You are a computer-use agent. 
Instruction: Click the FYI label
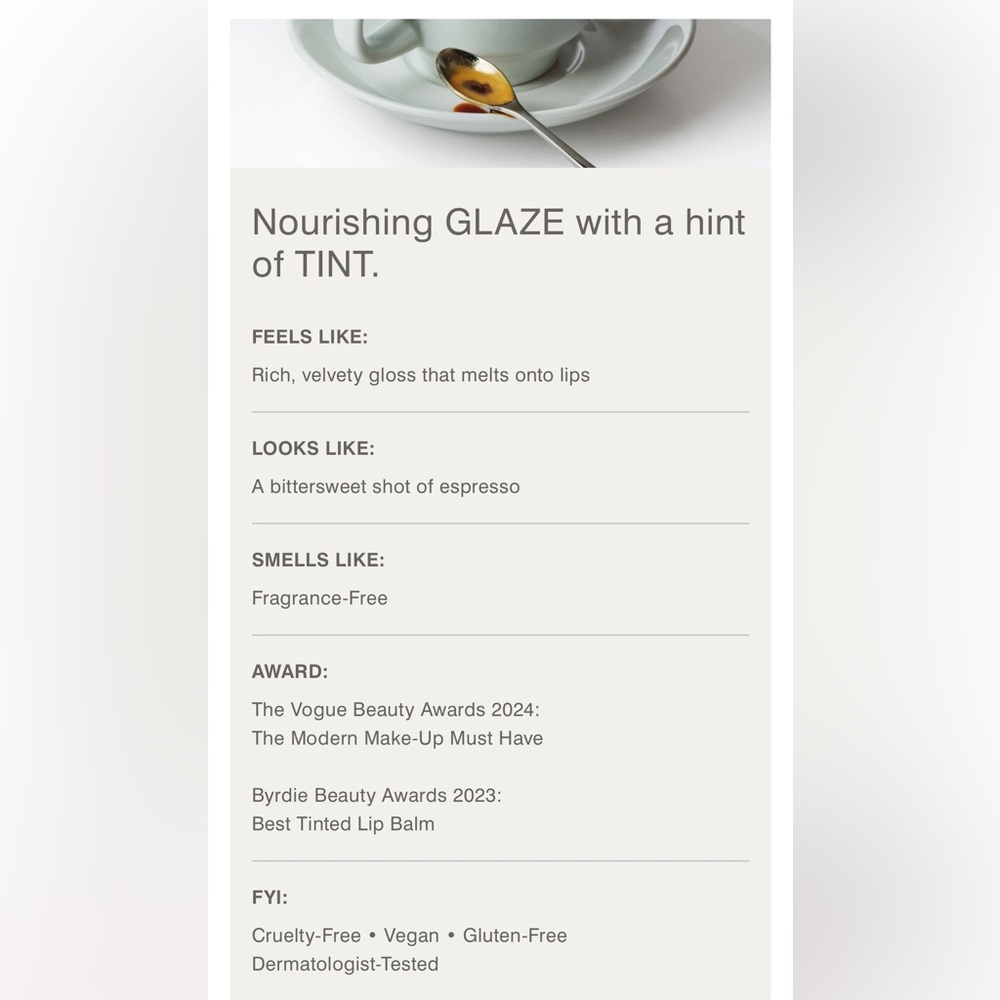[270, 897]
